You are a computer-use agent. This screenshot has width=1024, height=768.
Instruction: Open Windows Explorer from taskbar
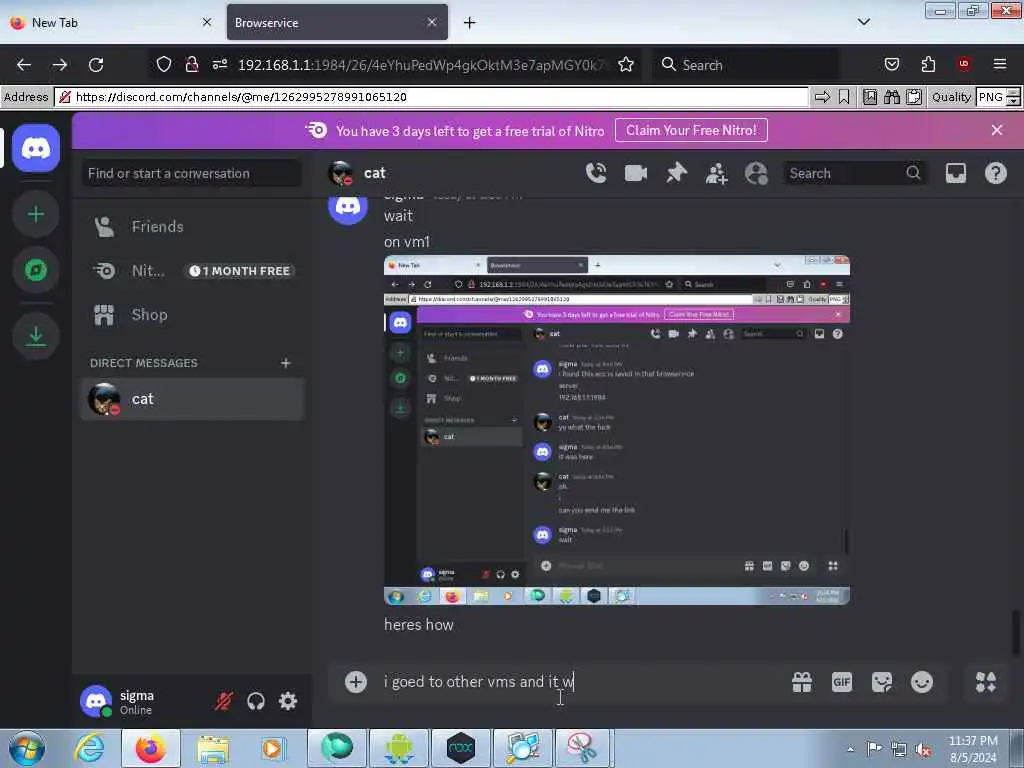point(213,748)
